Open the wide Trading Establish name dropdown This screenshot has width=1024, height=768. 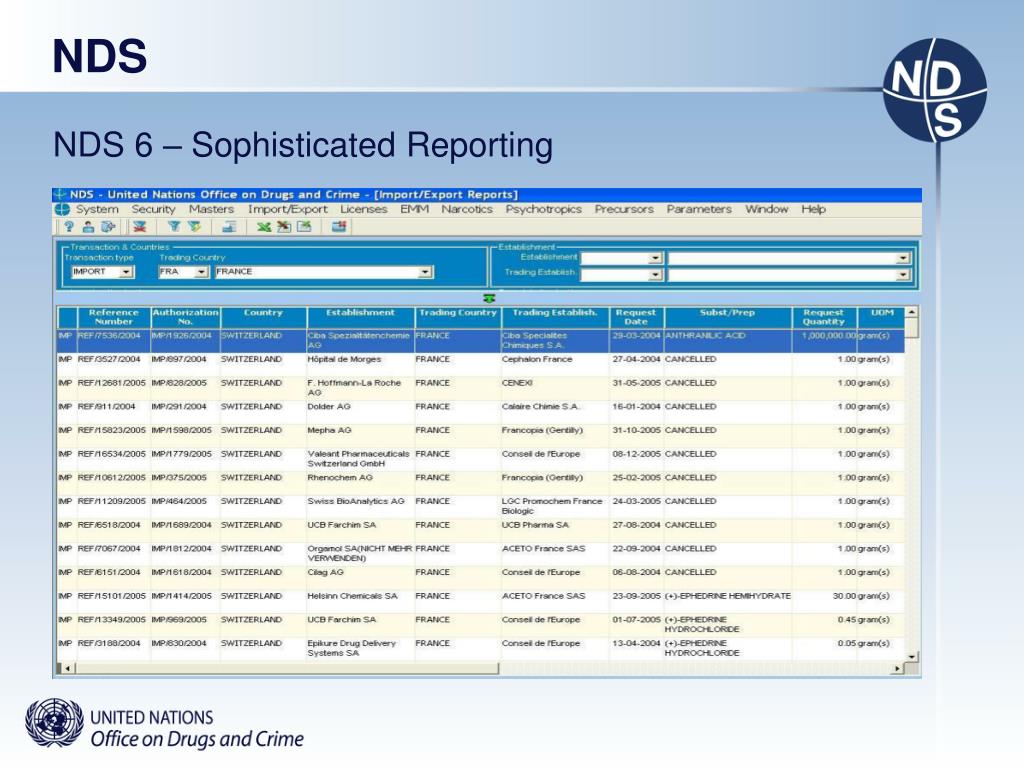[x=903, y=275]
